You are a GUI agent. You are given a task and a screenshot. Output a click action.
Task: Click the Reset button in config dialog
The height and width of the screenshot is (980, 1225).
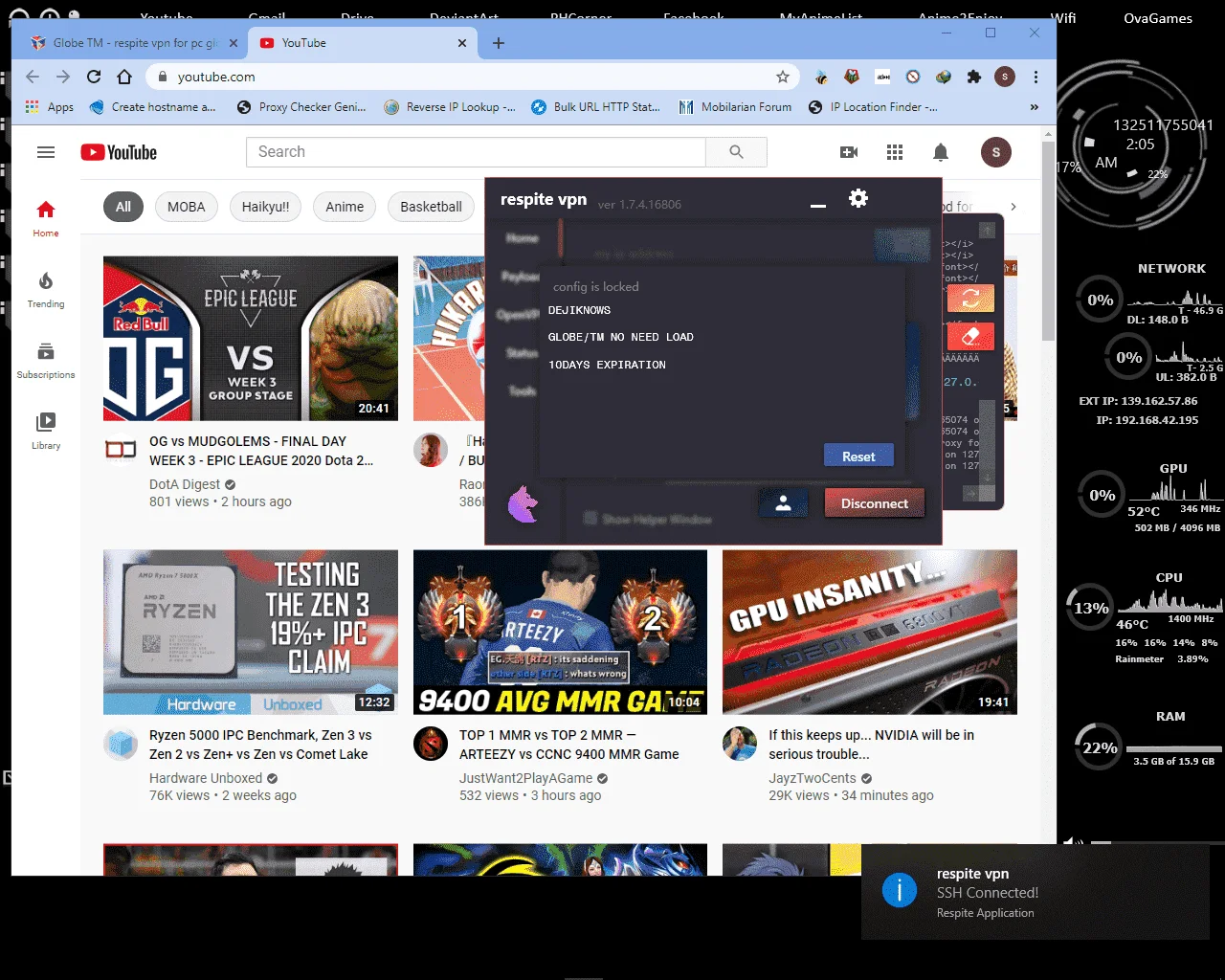858,457
